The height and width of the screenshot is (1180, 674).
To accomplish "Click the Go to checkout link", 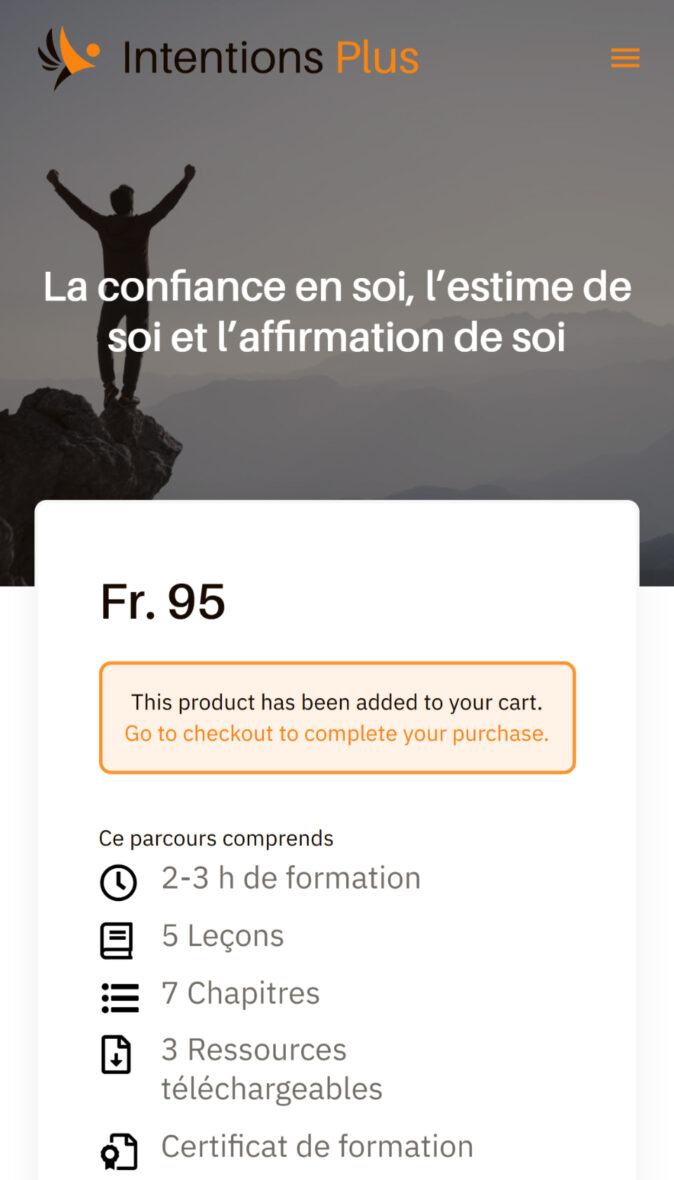I will click(x=337, y=733).
